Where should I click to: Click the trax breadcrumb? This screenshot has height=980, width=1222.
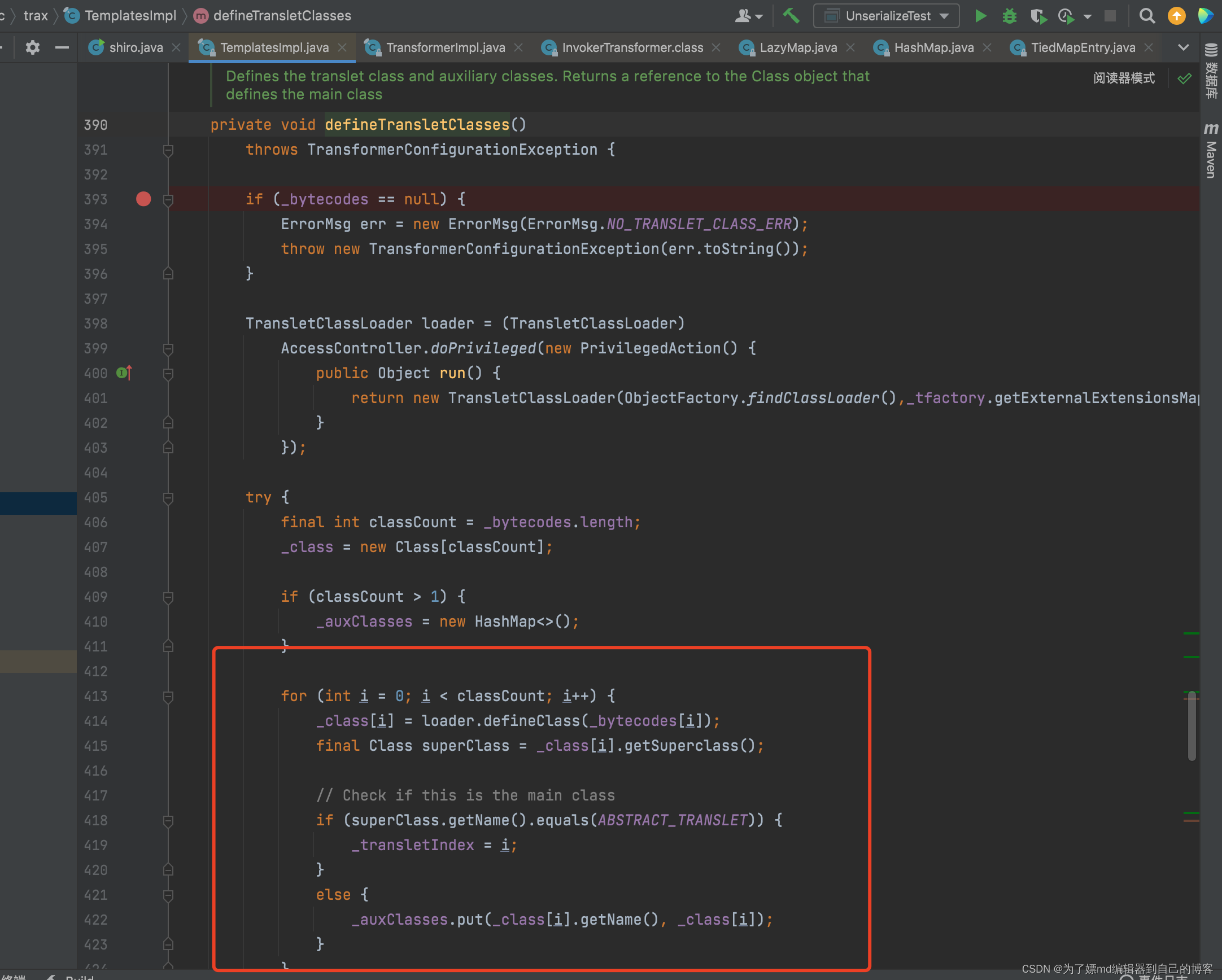click(36, 16)
